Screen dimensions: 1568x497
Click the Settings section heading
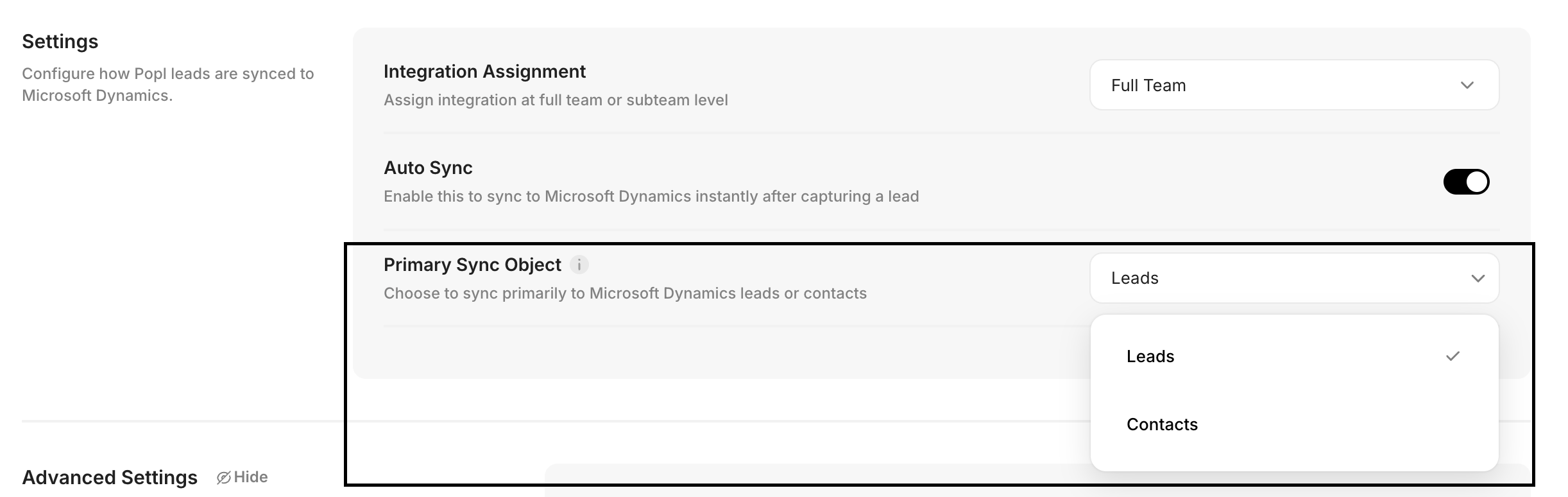(60, 42)
